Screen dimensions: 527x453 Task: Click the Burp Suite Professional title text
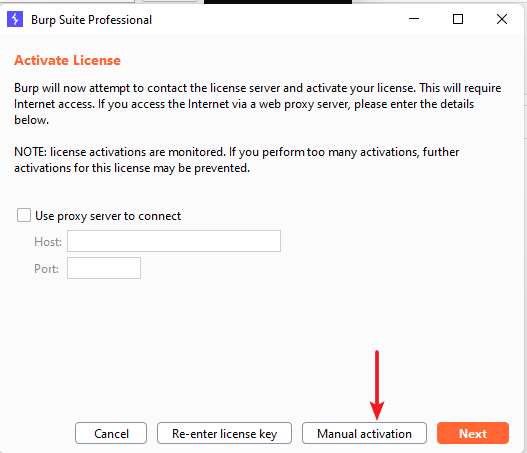click(91, 20)
